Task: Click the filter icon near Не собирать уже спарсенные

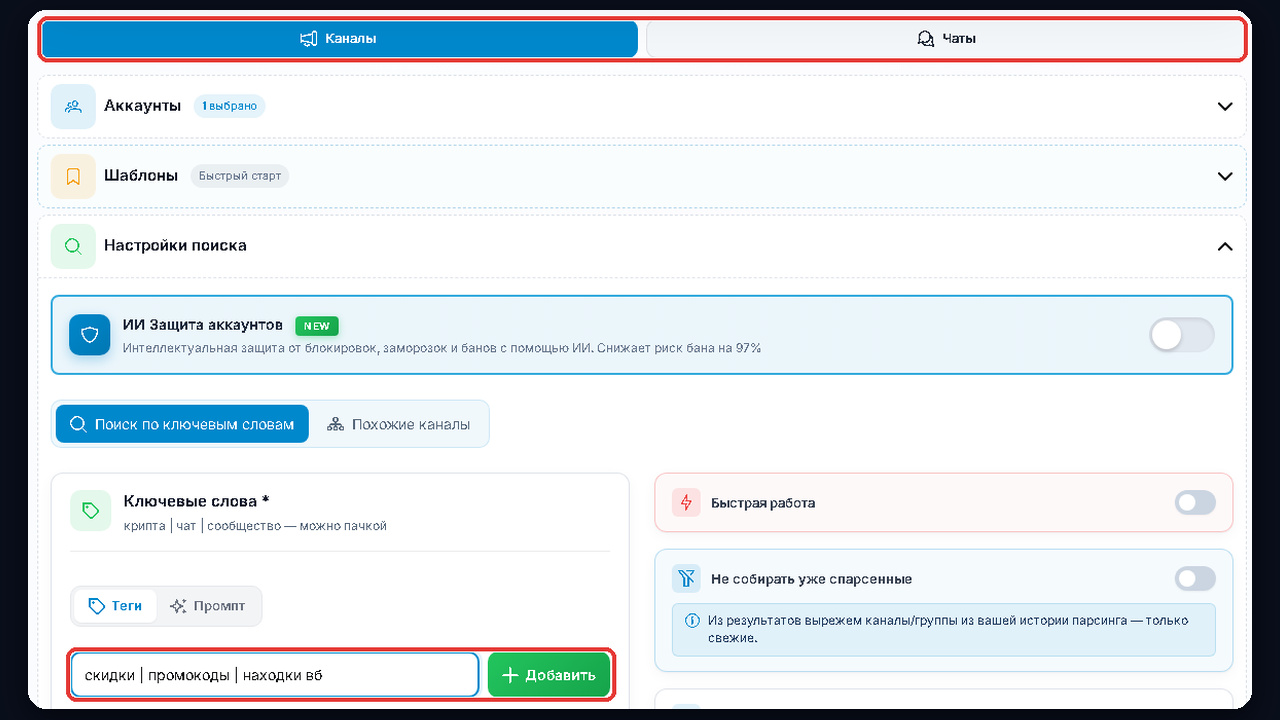Action: pyautogui.click(x=686, y=578)
